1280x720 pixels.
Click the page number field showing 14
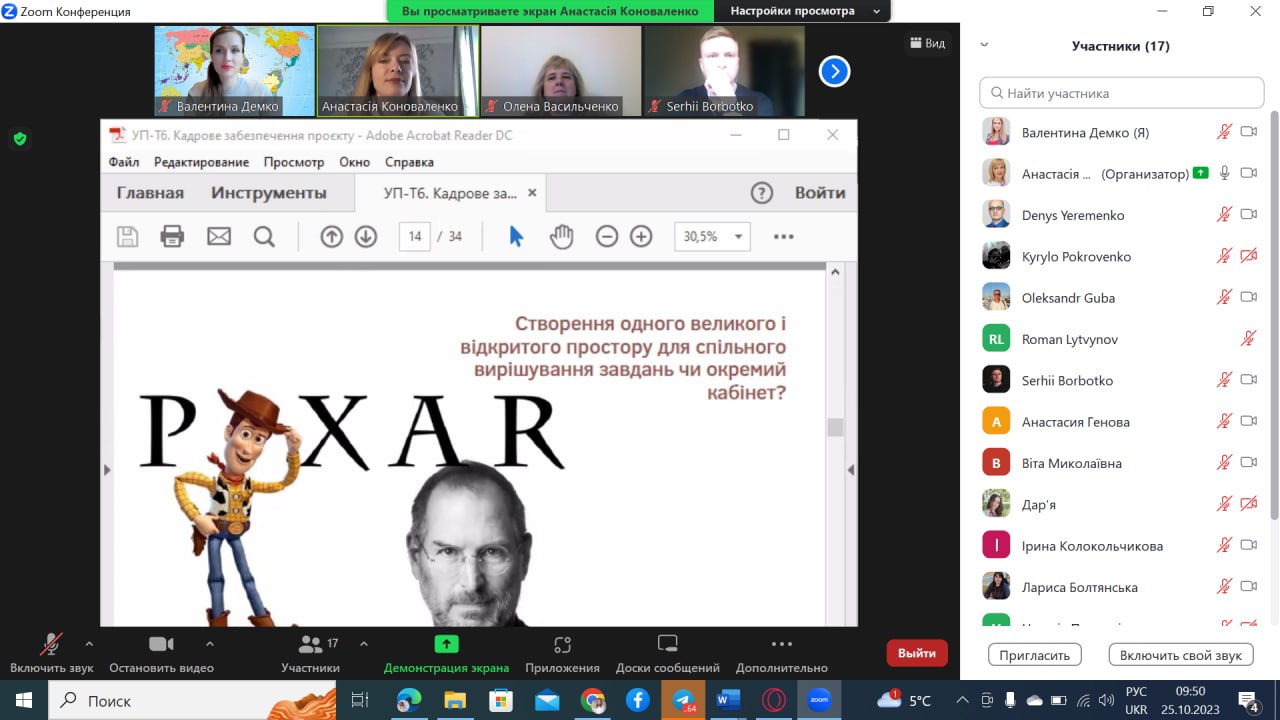pyautogui.click(x=415, y=237)
